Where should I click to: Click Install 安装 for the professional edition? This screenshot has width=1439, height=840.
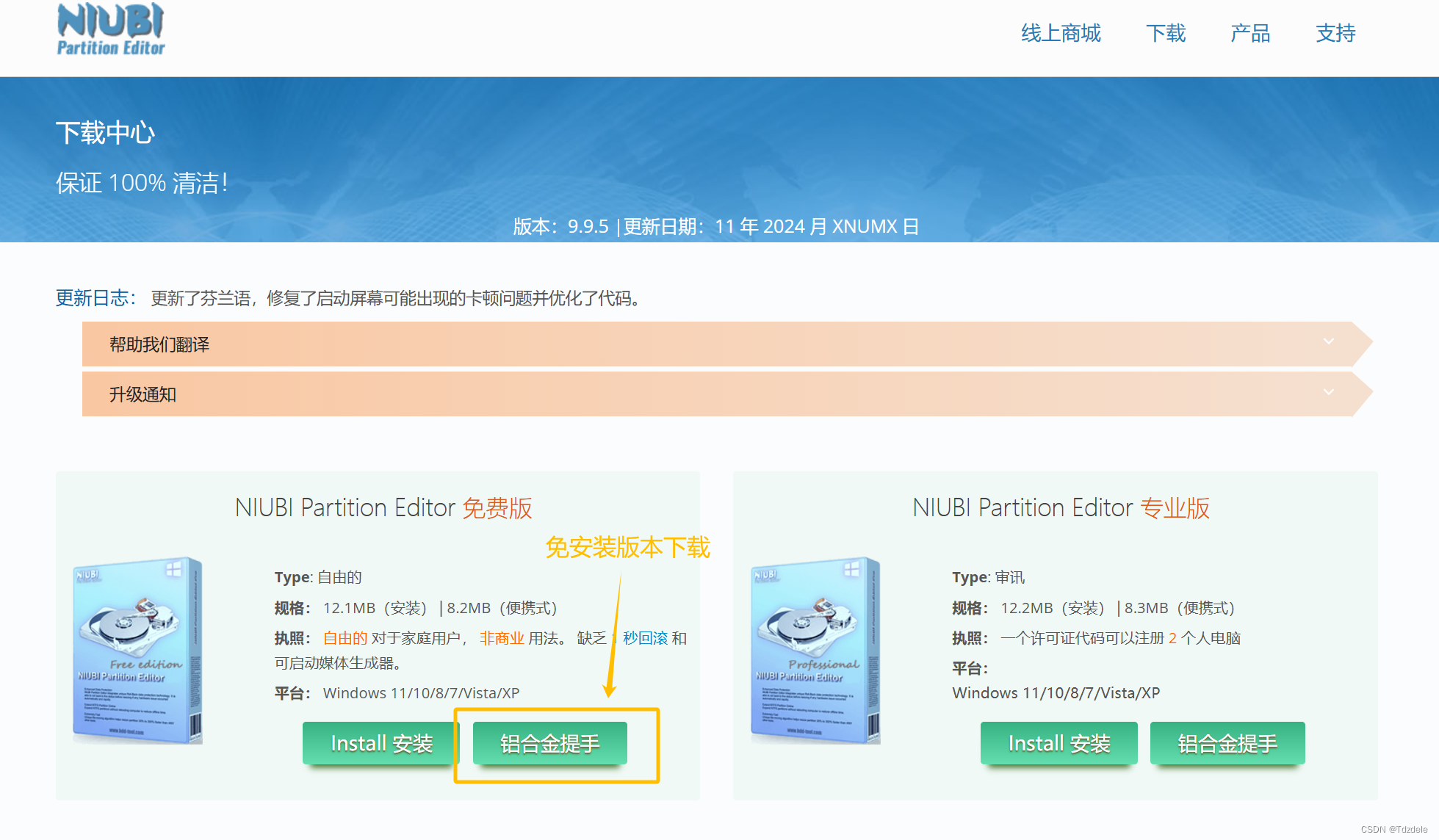[1058, 743]
